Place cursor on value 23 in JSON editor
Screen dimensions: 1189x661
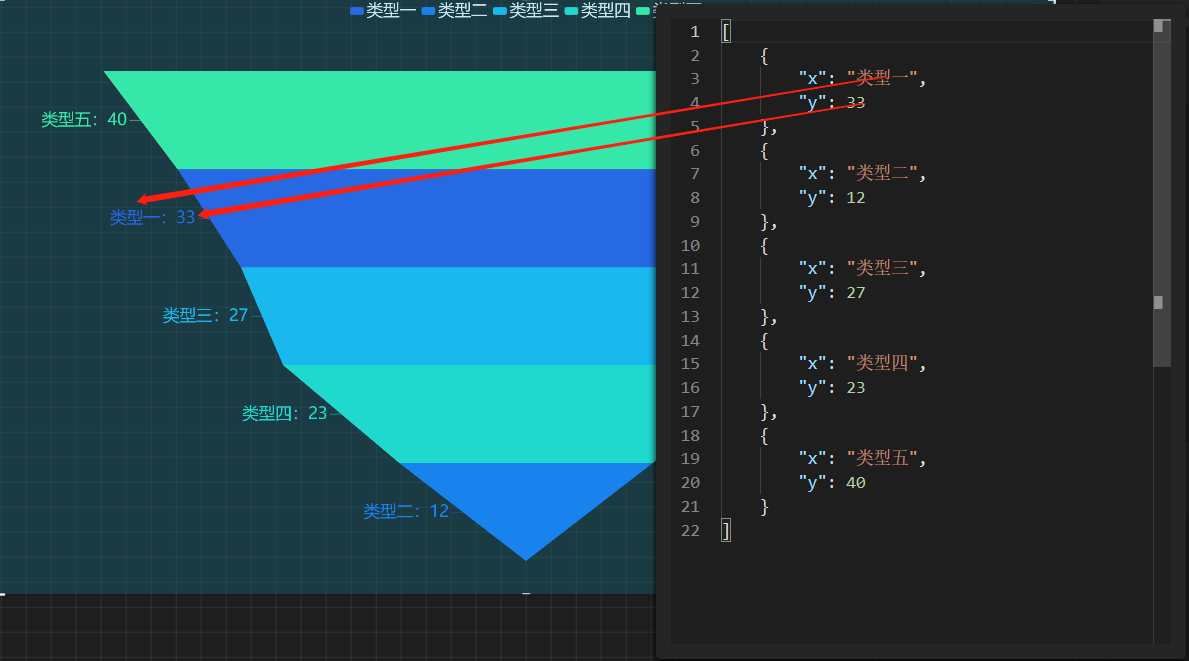point(855,388)
